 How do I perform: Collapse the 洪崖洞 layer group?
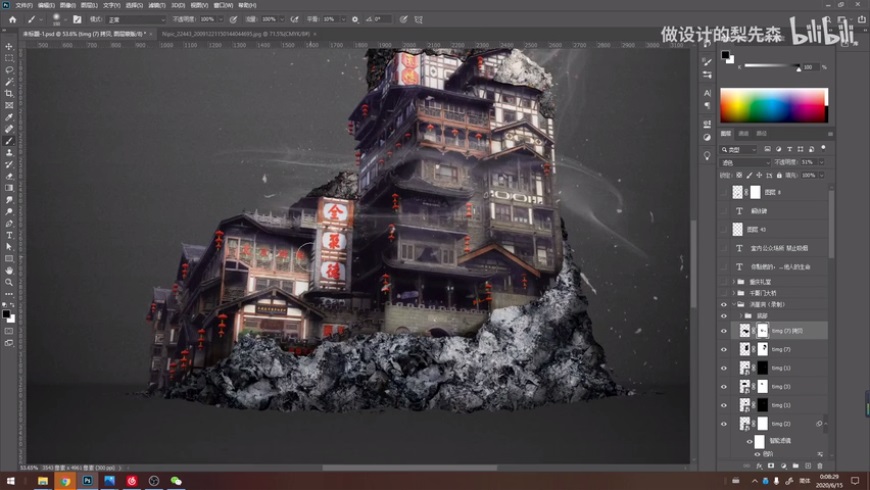(734, 305)
